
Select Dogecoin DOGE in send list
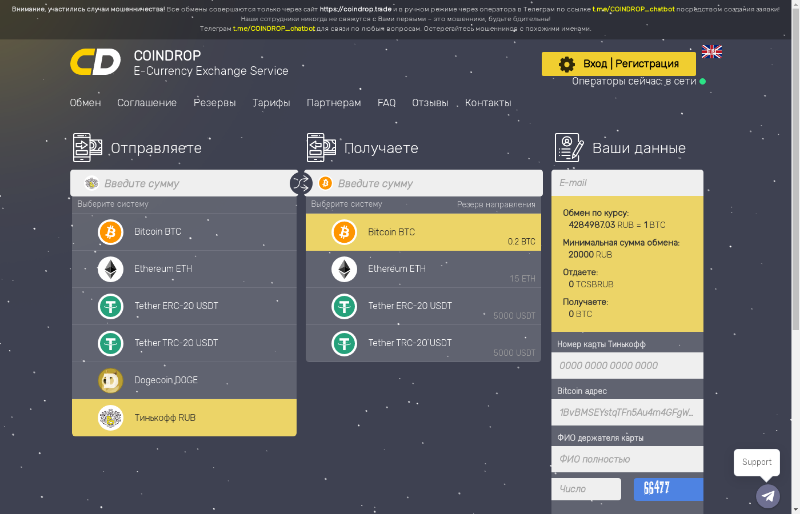click(184, 380)
